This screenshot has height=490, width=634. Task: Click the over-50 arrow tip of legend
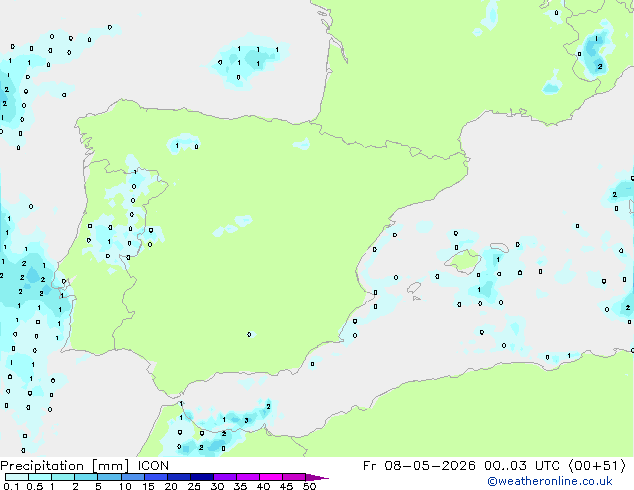tap(317, 477)
